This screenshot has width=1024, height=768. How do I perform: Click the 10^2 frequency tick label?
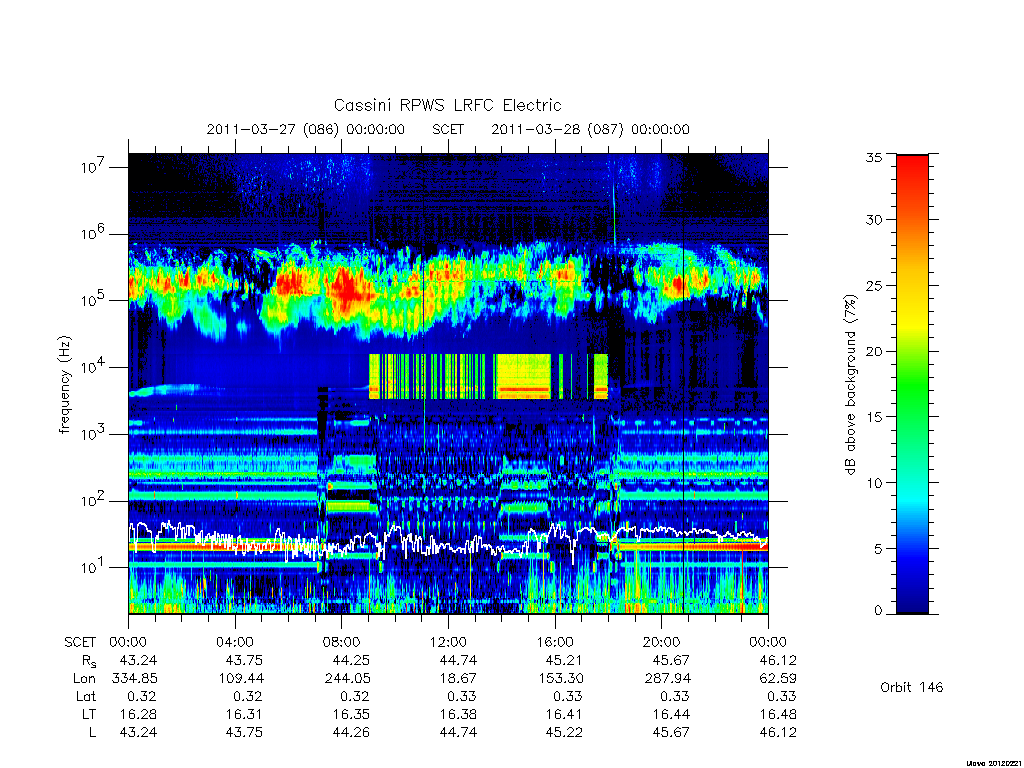pyautogui.click(x=95, y=500)
